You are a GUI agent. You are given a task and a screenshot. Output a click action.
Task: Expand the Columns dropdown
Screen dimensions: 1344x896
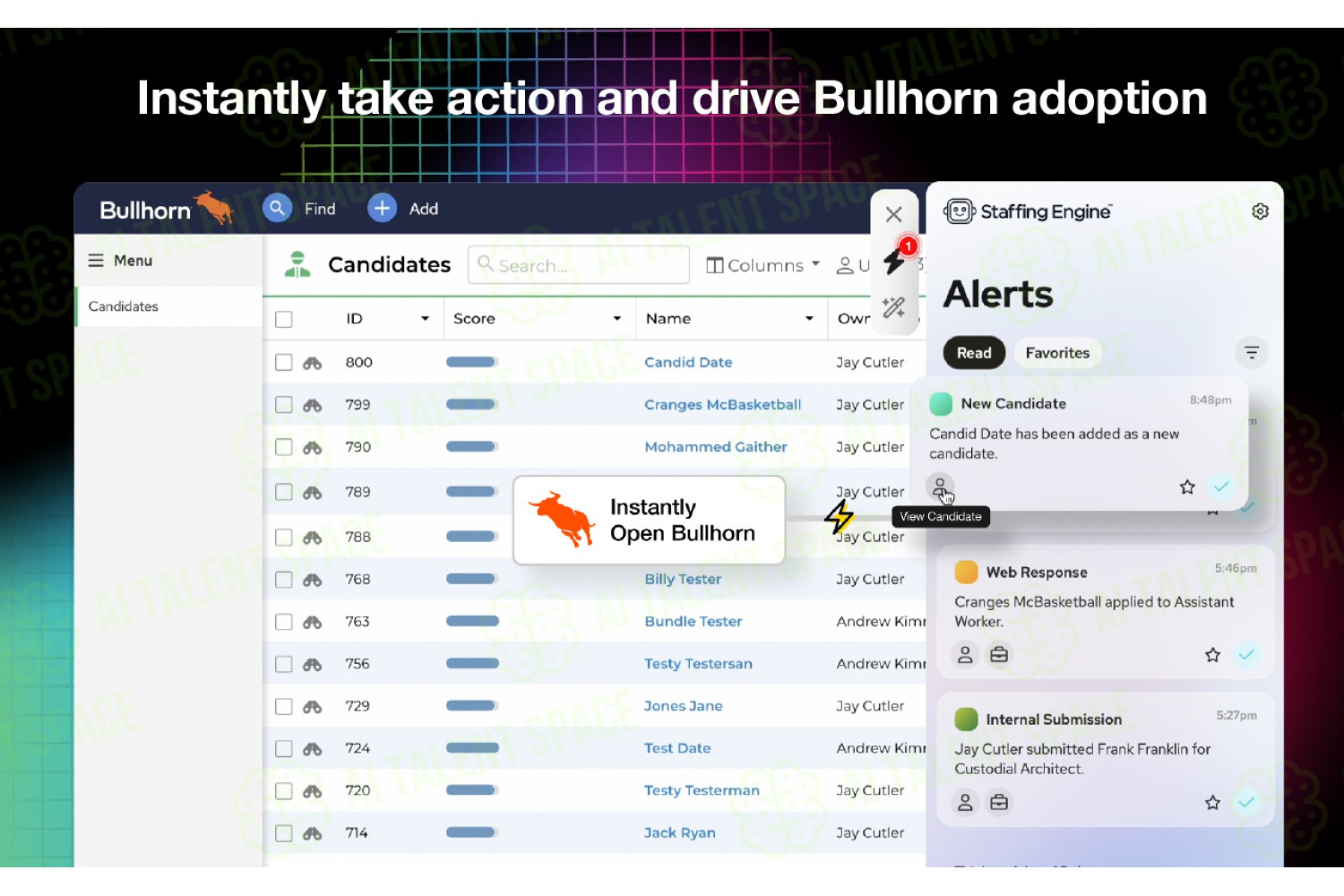coord(763,265)
